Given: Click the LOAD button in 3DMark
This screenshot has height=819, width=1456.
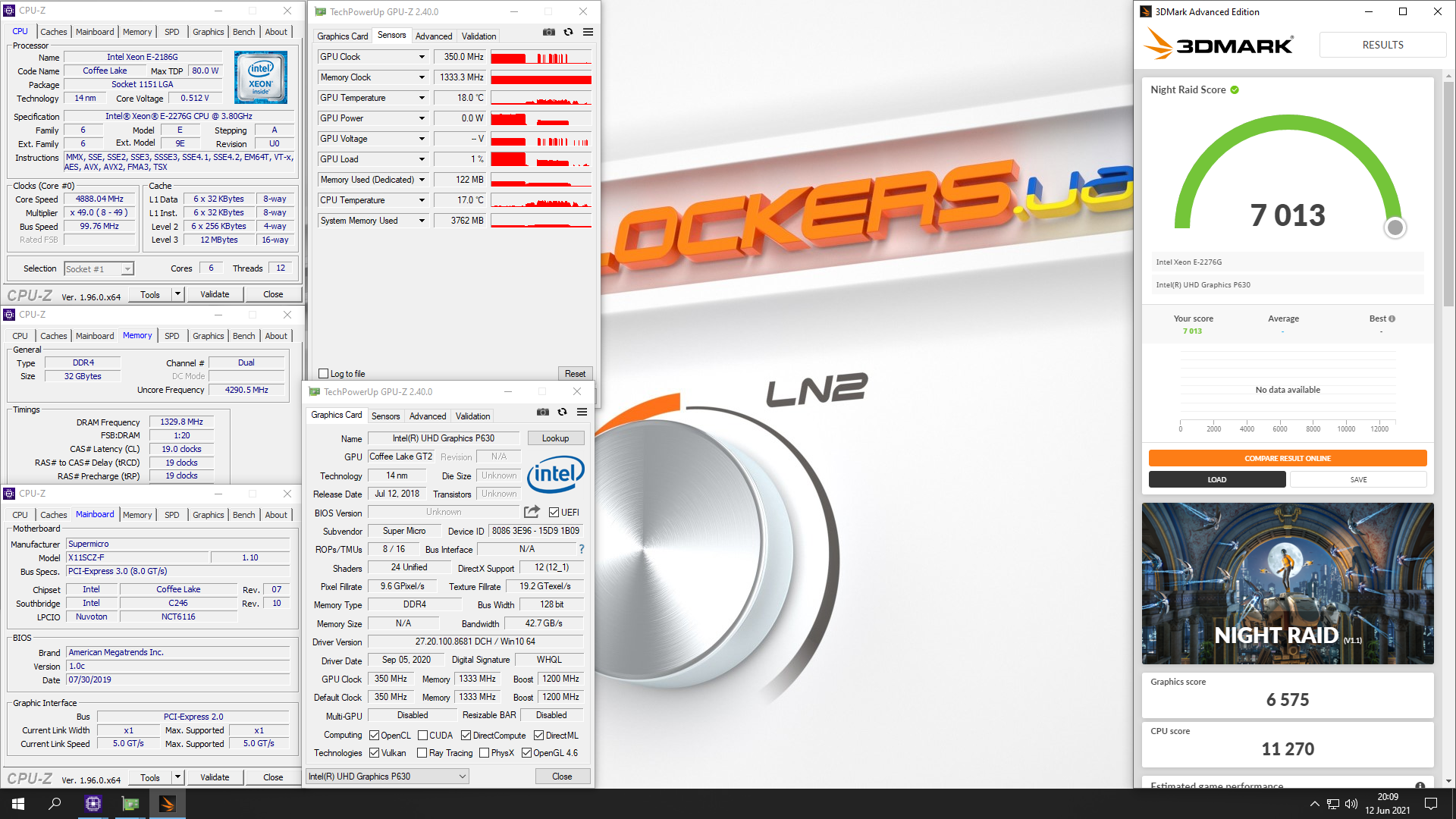Looking at the screenshot, I should coord(1217,479).
